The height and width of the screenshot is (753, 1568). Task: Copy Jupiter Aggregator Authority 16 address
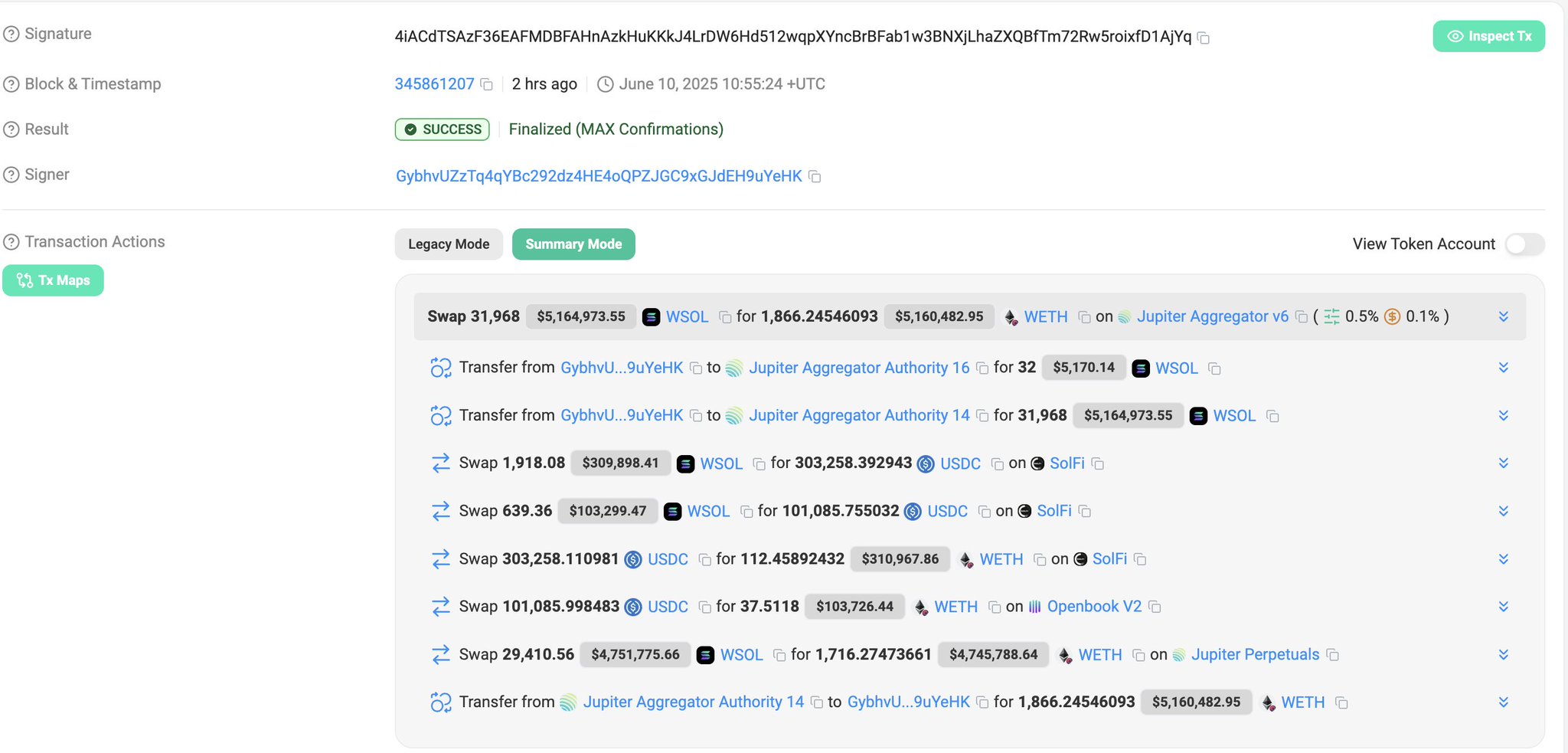tap(982, 368)
